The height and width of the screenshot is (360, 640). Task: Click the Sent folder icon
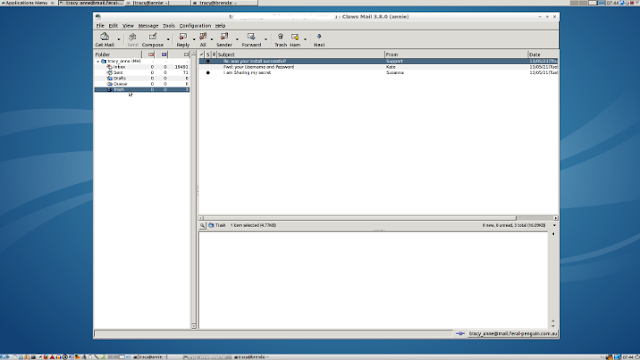(109, 72)
